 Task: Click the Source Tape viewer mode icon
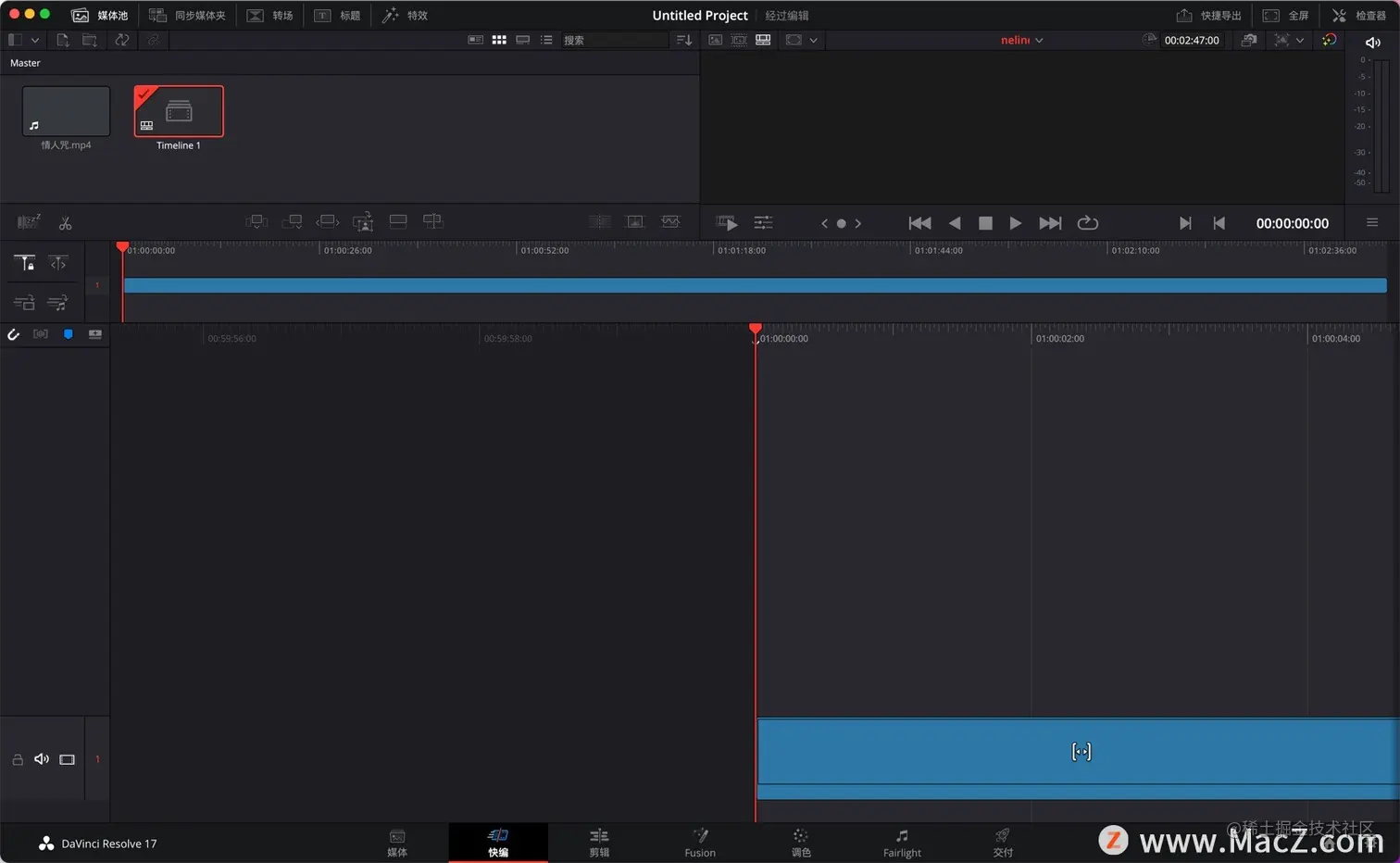[x=739, y=40]
